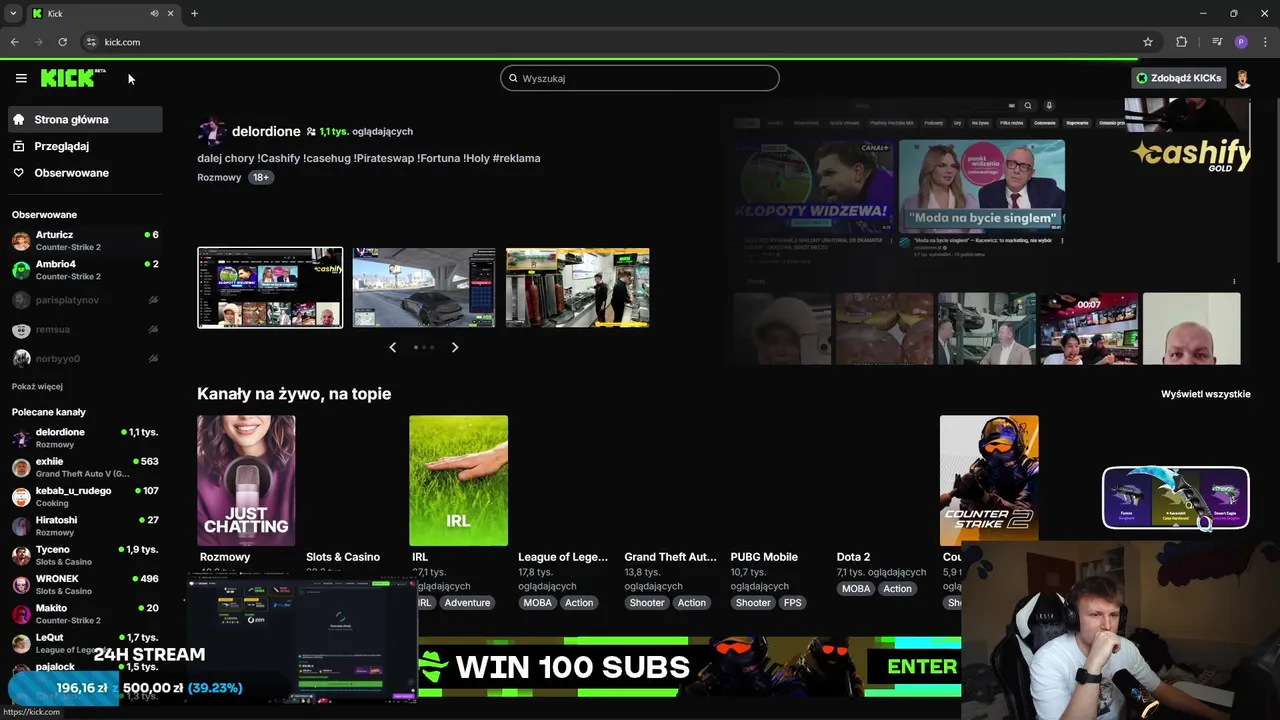Open followed channel Ambrio4
Screen dimensions: 1280x720
85,270
